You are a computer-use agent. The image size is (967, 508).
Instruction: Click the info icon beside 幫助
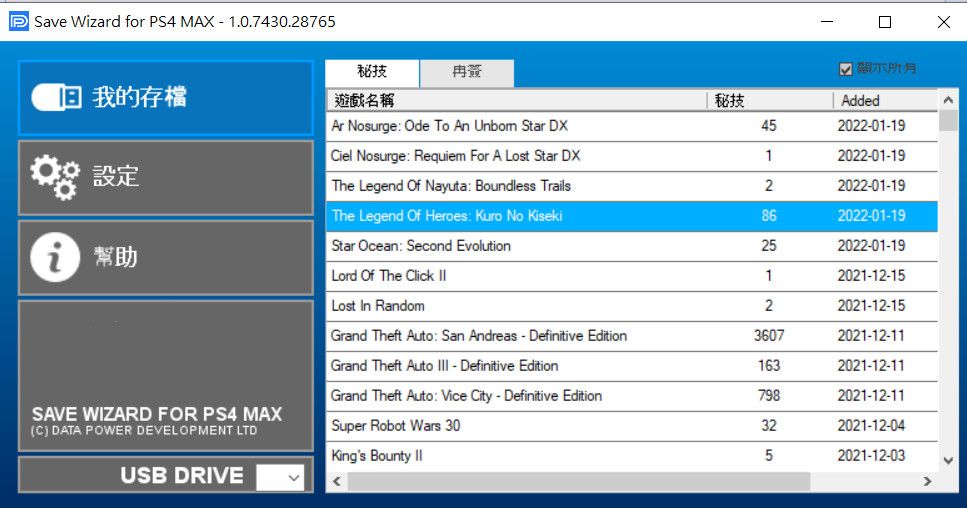tap(55, 257)
